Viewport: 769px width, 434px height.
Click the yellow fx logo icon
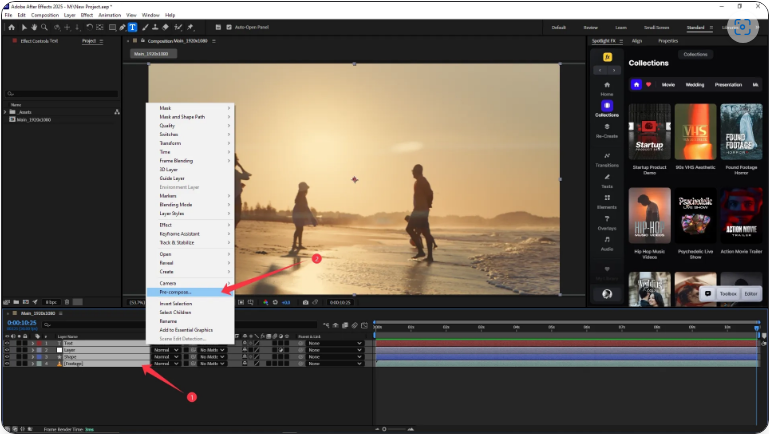(607, 57)
